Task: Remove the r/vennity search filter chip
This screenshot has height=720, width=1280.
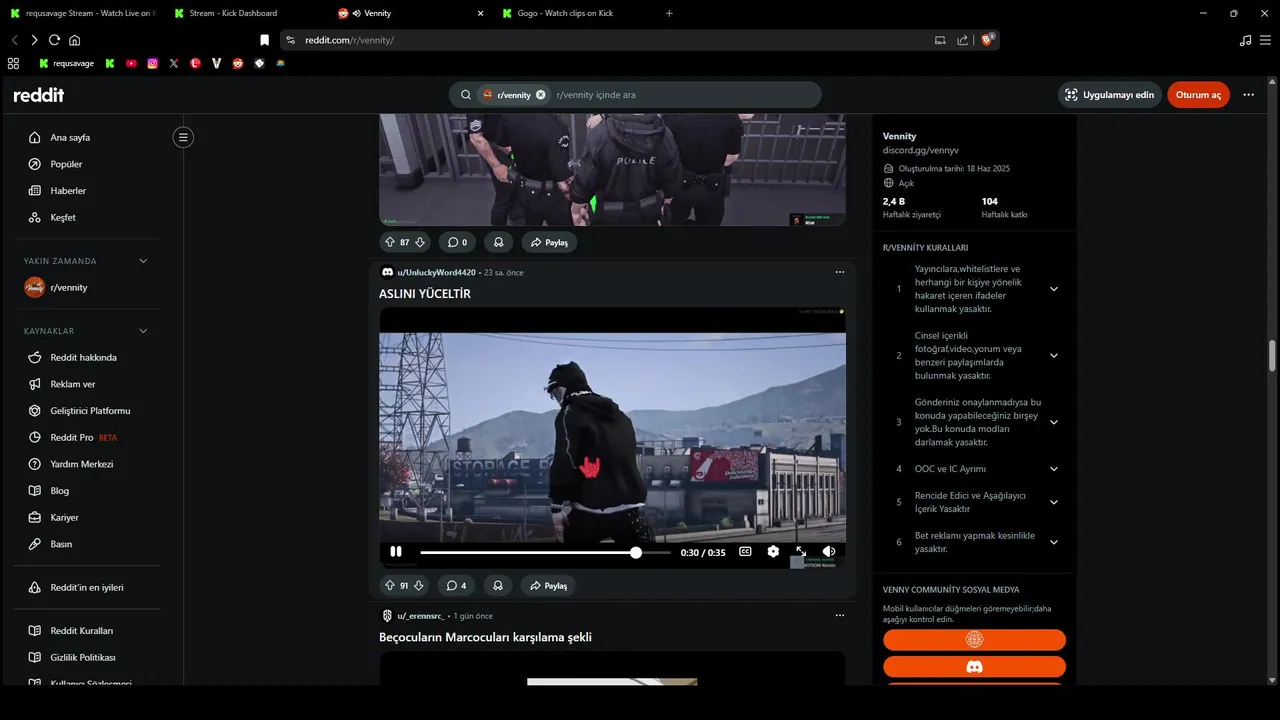Action: tap(541, 95)
